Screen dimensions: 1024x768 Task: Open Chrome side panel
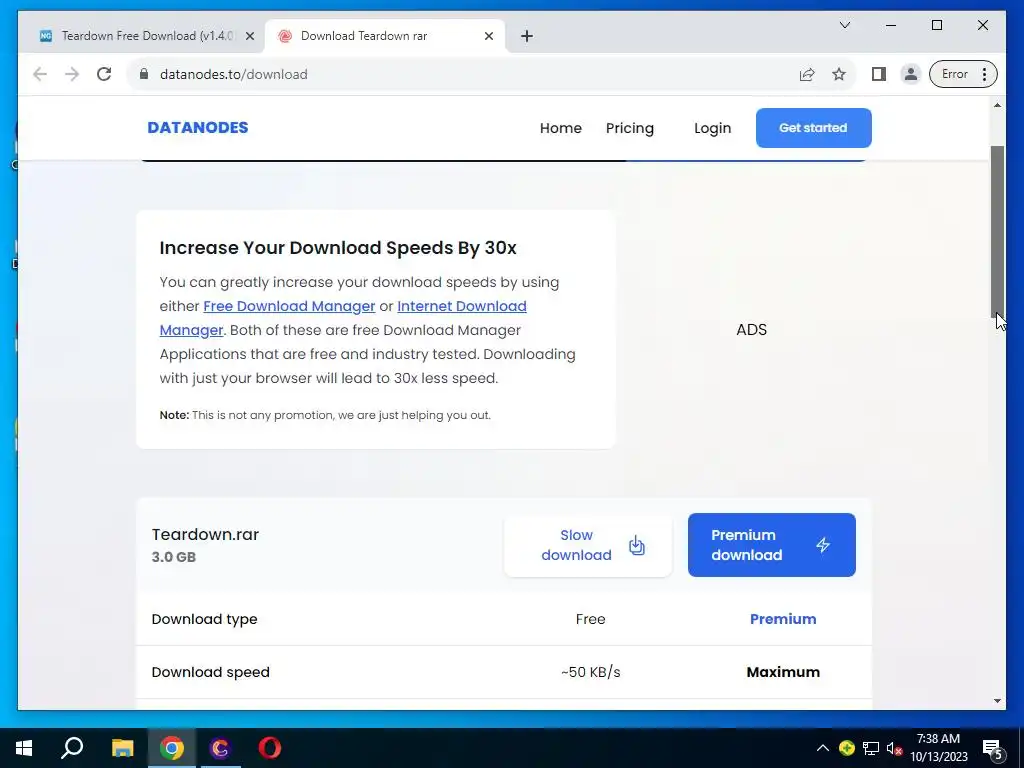point(879,74)
